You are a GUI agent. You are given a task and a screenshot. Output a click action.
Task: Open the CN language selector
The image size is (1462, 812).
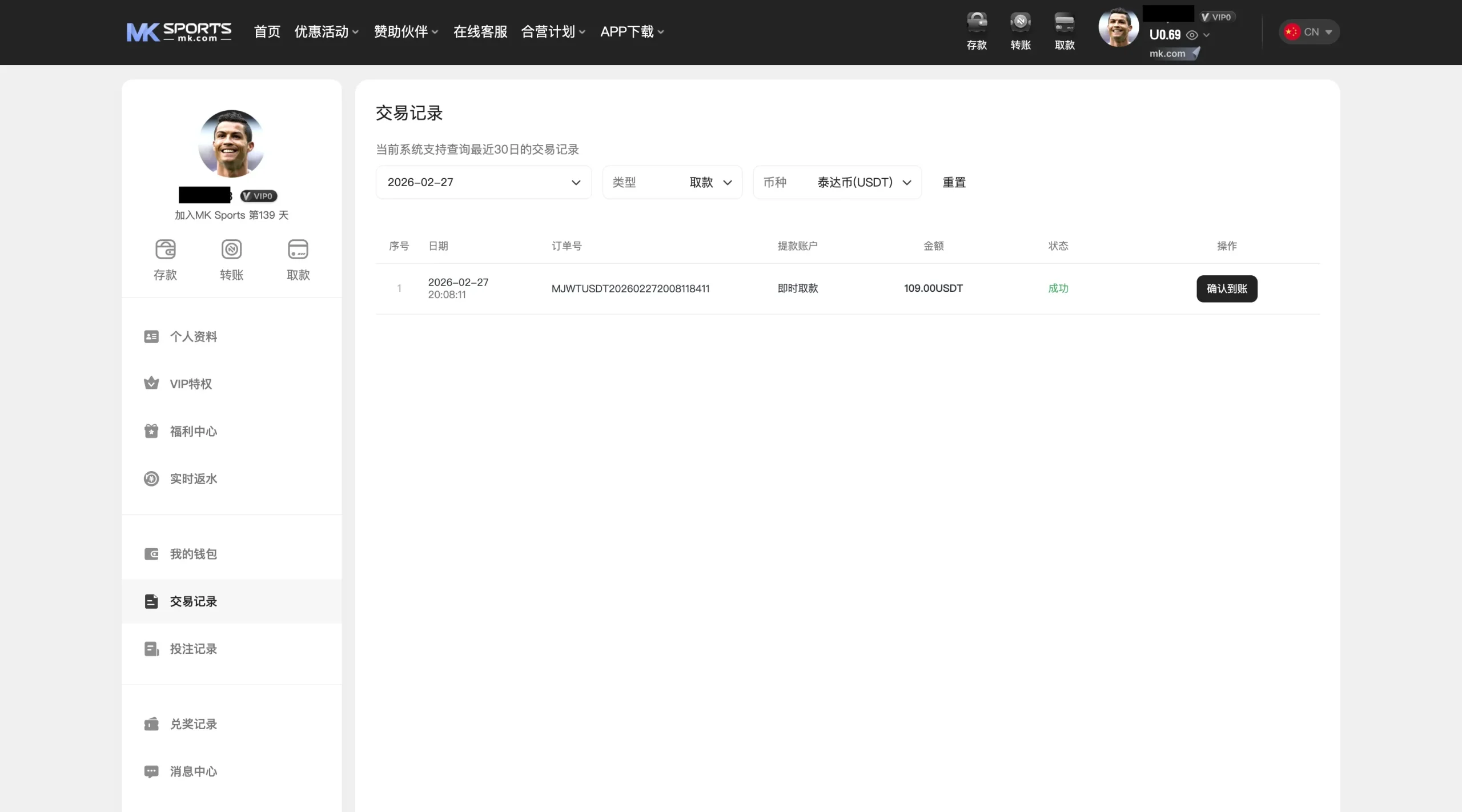coord(1309,32)
